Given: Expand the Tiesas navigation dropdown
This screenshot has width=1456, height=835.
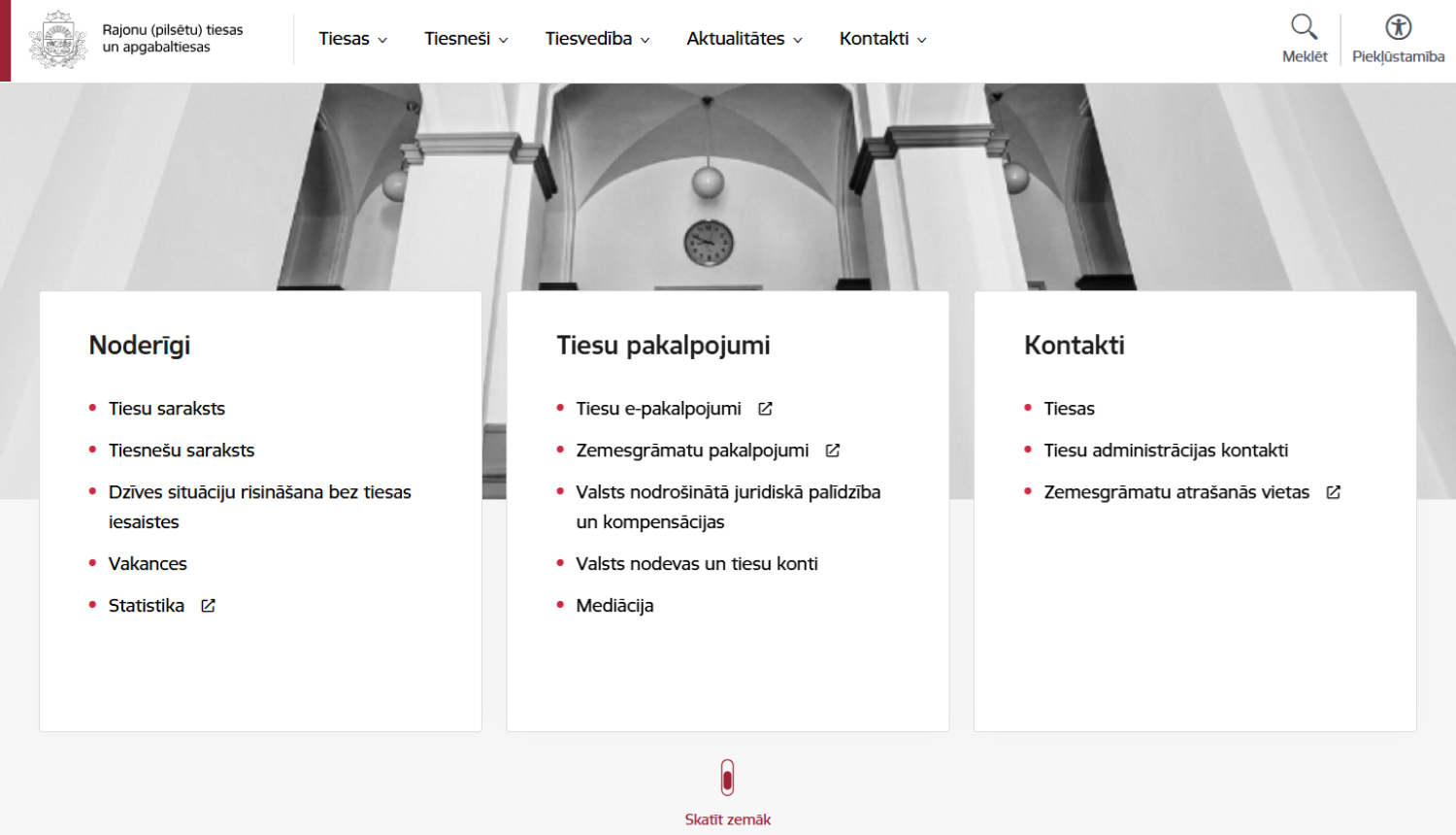Looking at the screenshot, I should coord(352,38).
